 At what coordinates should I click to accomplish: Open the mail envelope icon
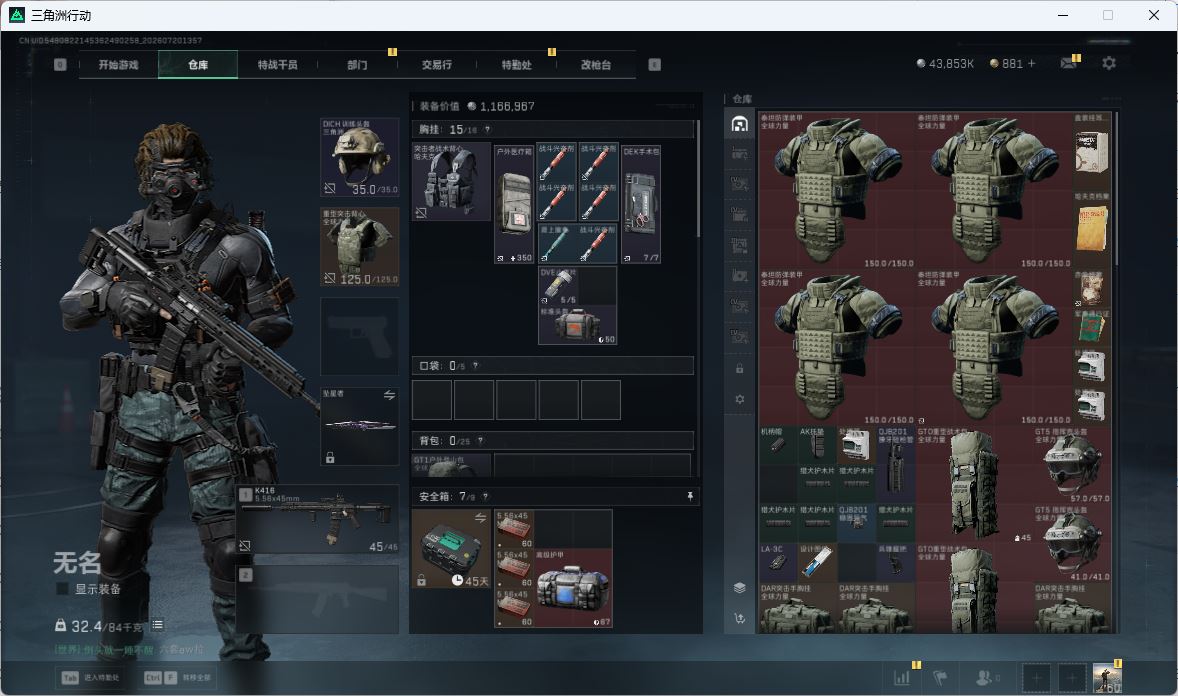pyautogui.click(x=1069, y=64)
